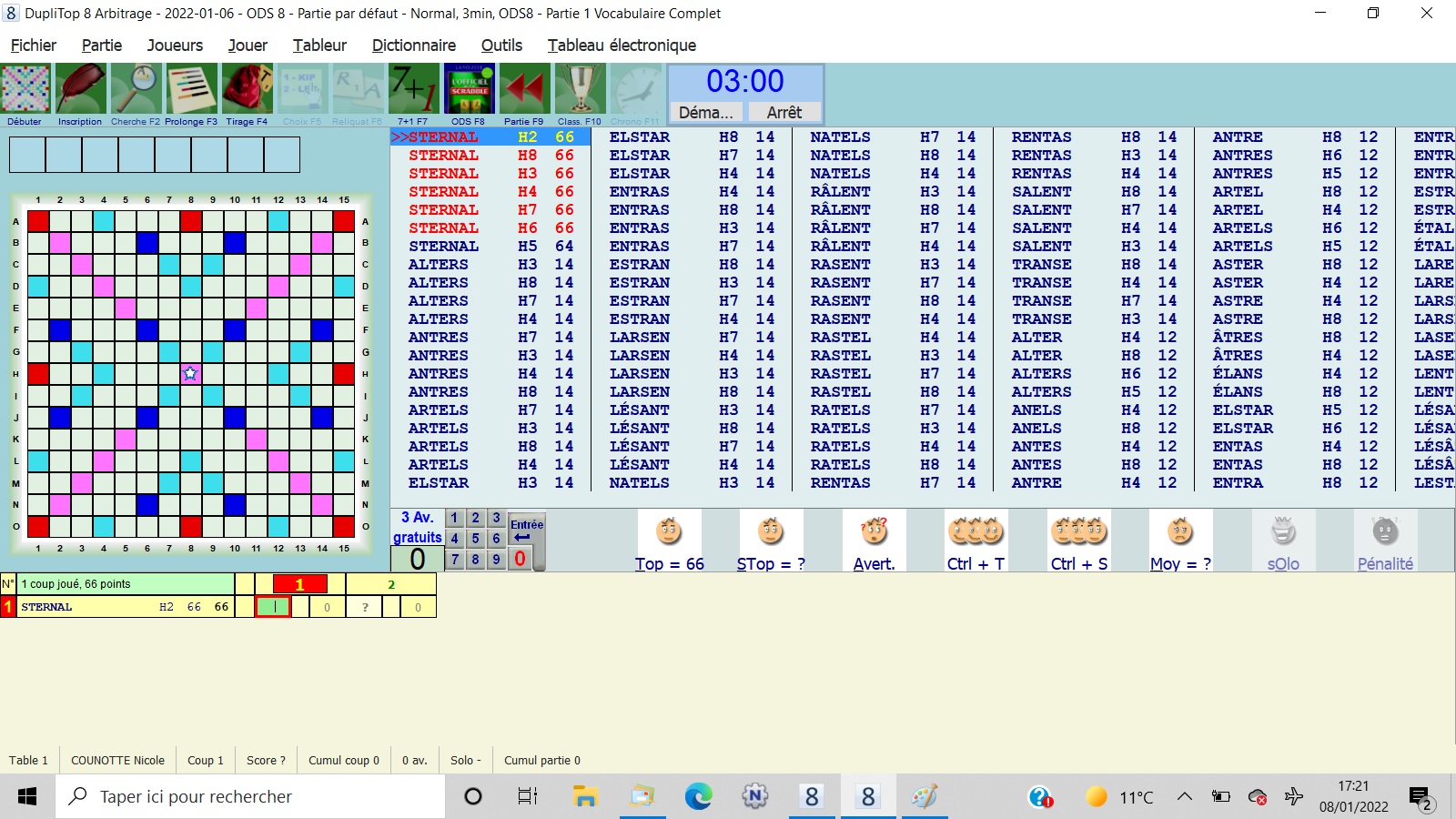Select the Prolonge F3 toolbar icon
Screen dimensions: 1456x819
pos(191,89)
